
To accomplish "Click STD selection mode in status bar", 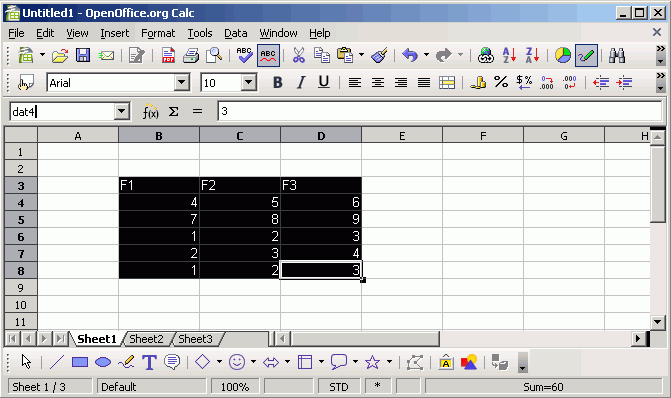I will click(339, 387).
